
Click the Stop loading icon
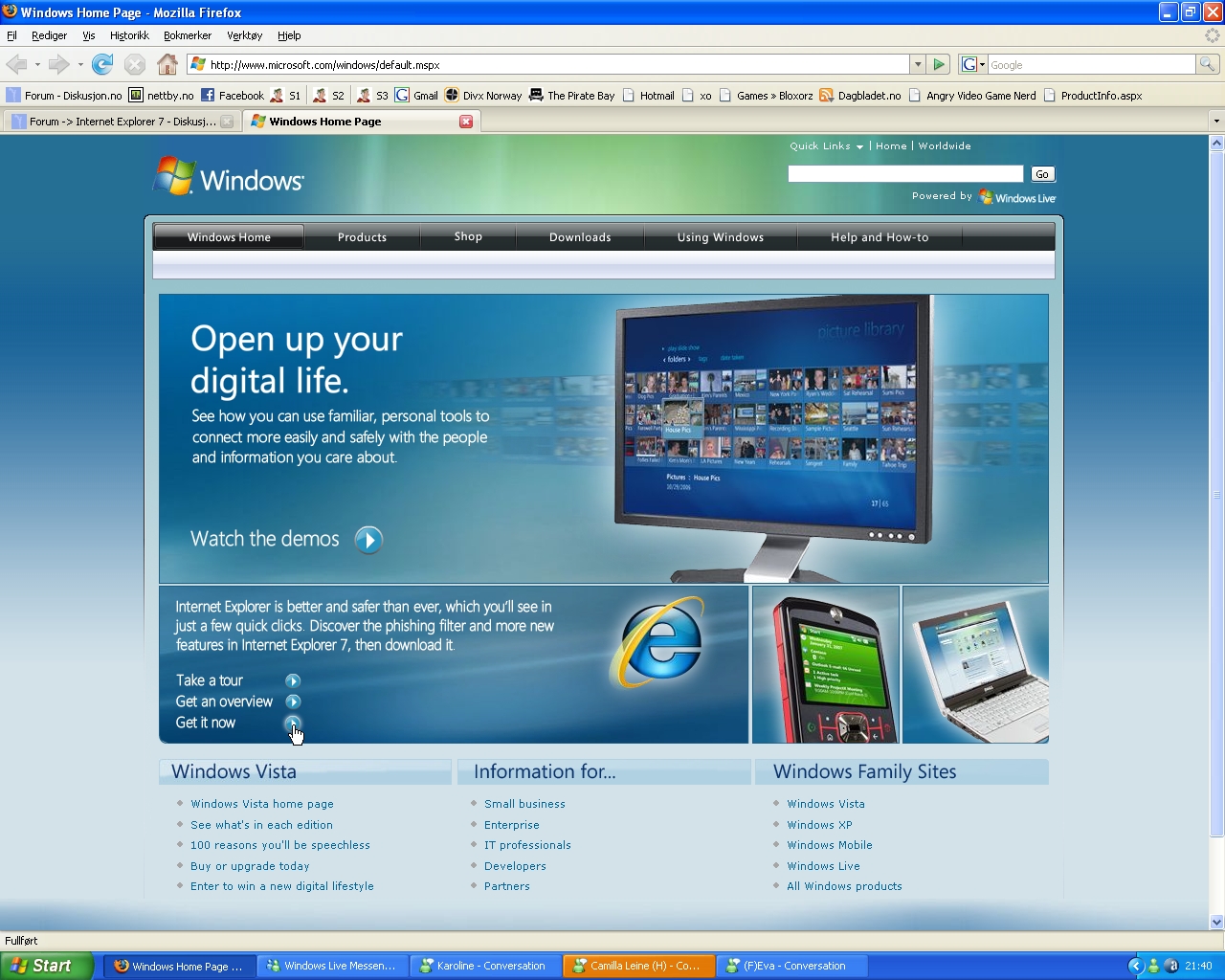[135, 64]
